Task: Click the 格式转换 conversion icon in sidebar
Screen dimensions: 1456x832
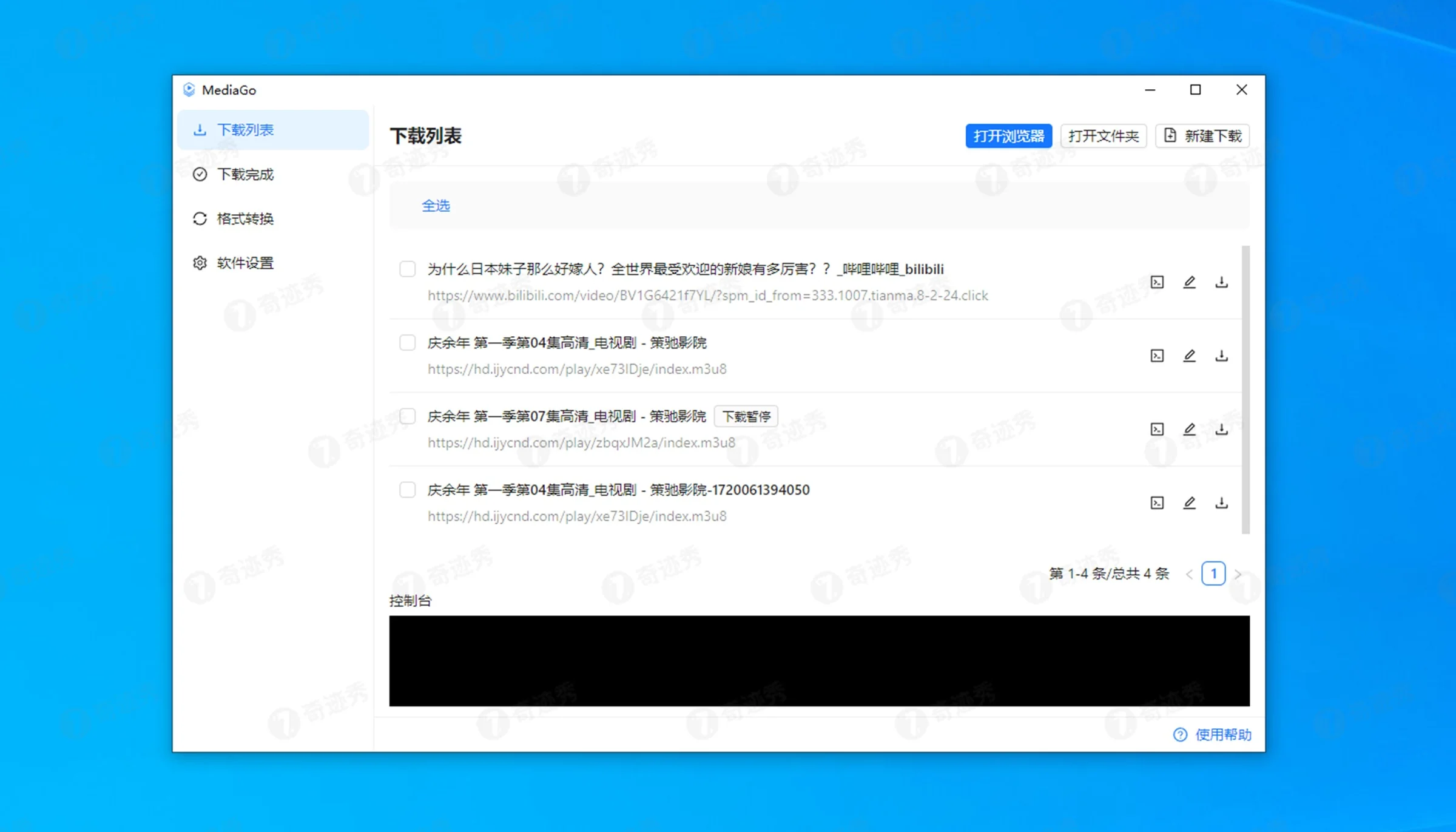Action: (x=200, y=218)
